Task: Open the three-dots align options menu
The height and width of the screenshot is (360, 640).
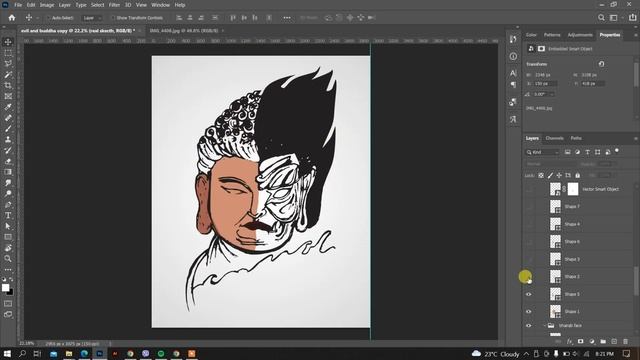Action: point(287,18)
